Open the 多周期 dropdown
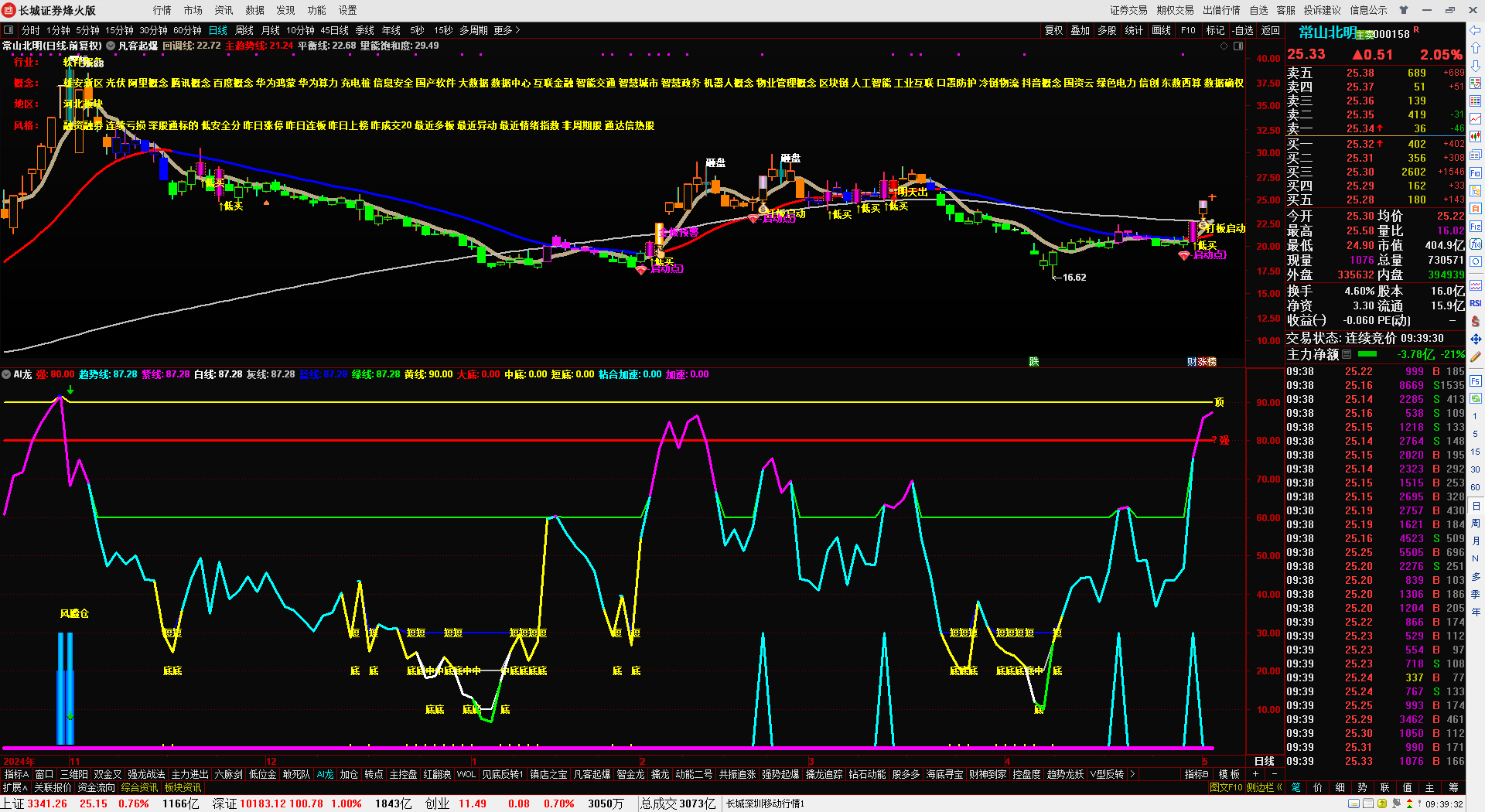The image size is (1485, 812). (473, 30)
